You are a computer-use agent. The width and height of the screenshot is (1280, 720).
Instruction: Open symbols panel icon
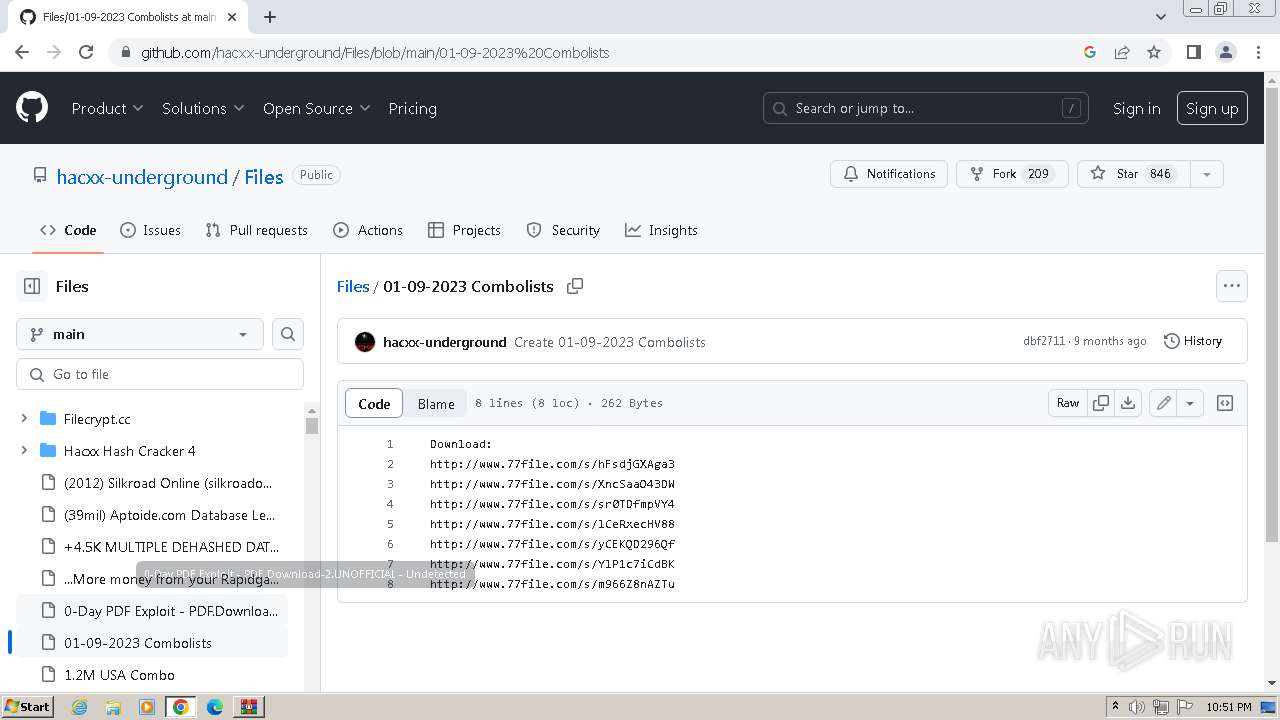pos(1225,403)
